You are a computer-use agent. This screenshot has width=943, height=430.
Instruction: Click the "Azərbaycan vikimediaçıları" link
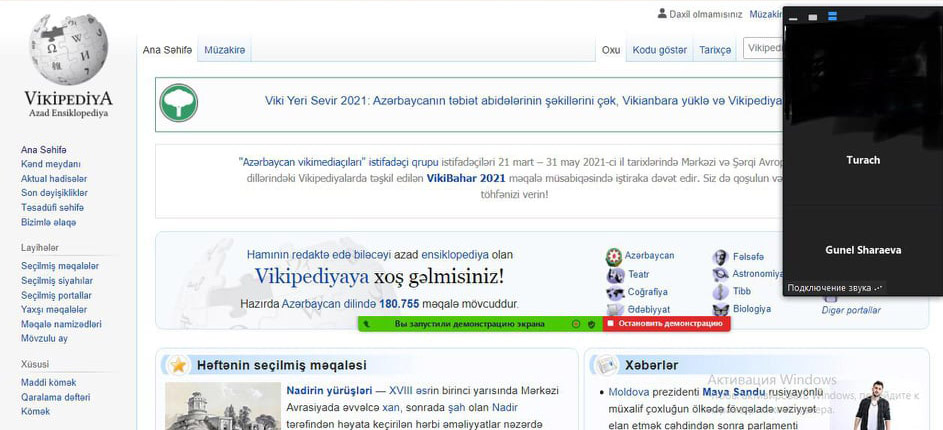tap(303, 162)
